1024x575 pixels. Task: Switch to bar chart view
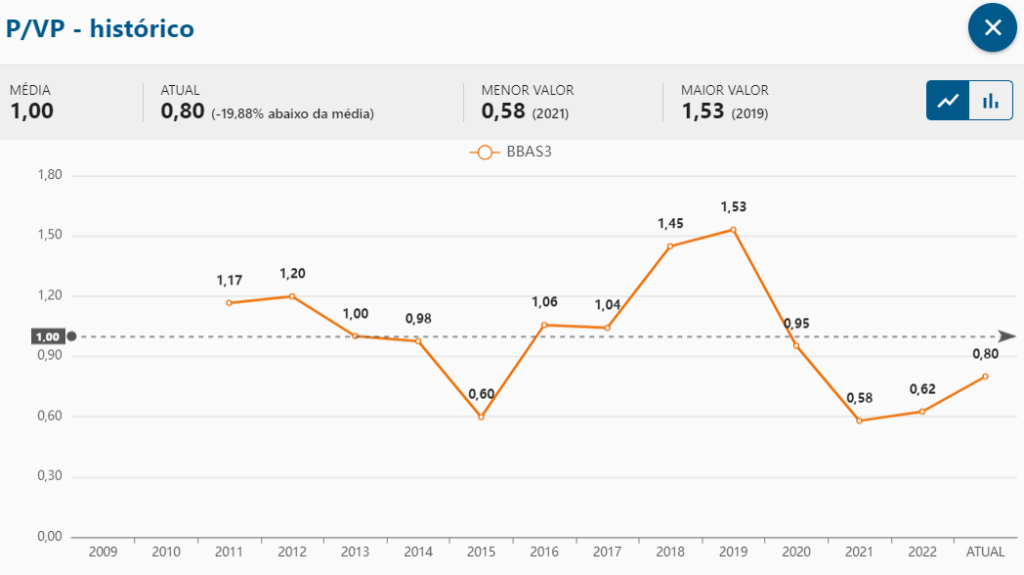coord(991,101)
